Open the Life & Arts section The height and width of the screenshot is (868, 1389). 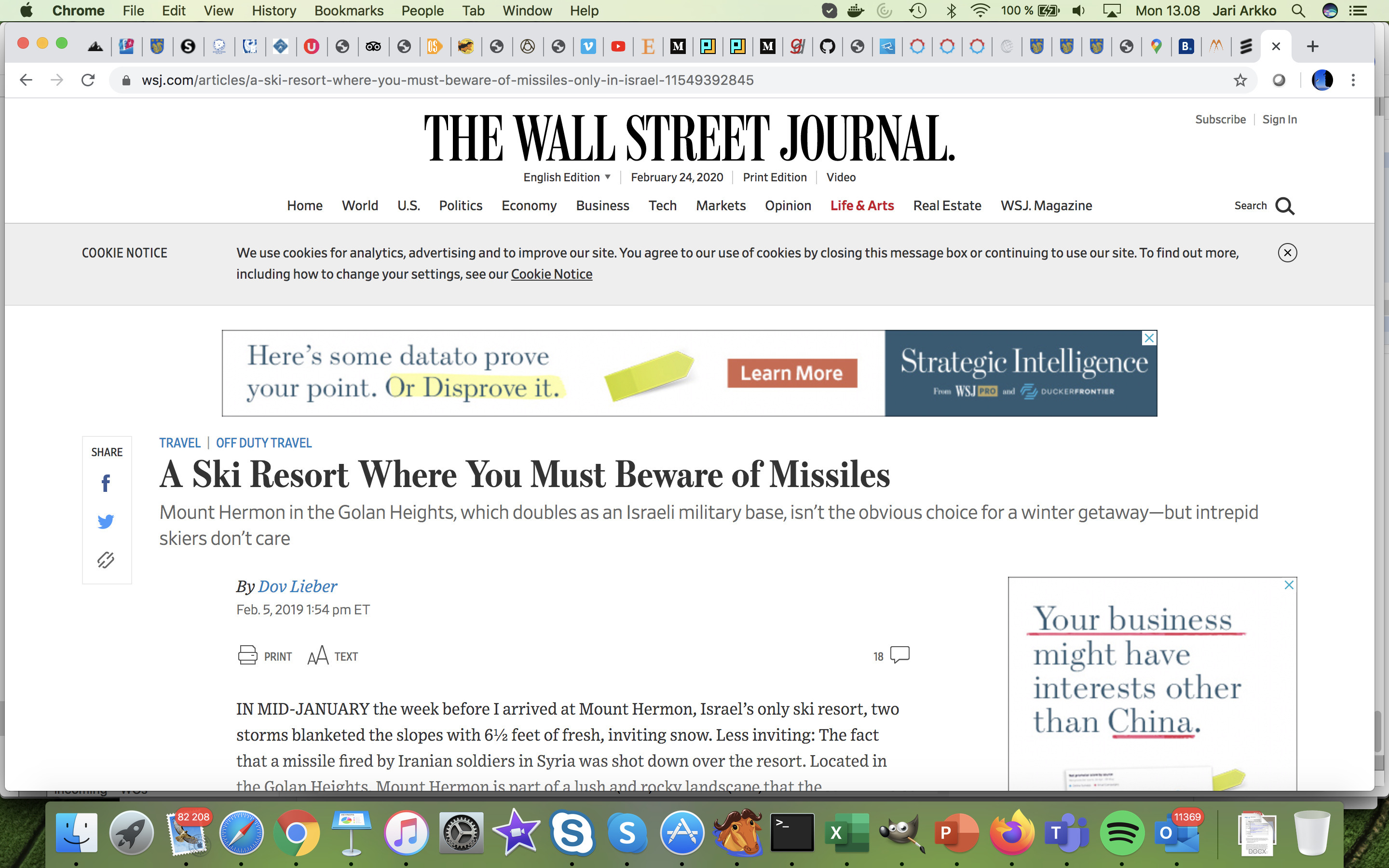861,205
